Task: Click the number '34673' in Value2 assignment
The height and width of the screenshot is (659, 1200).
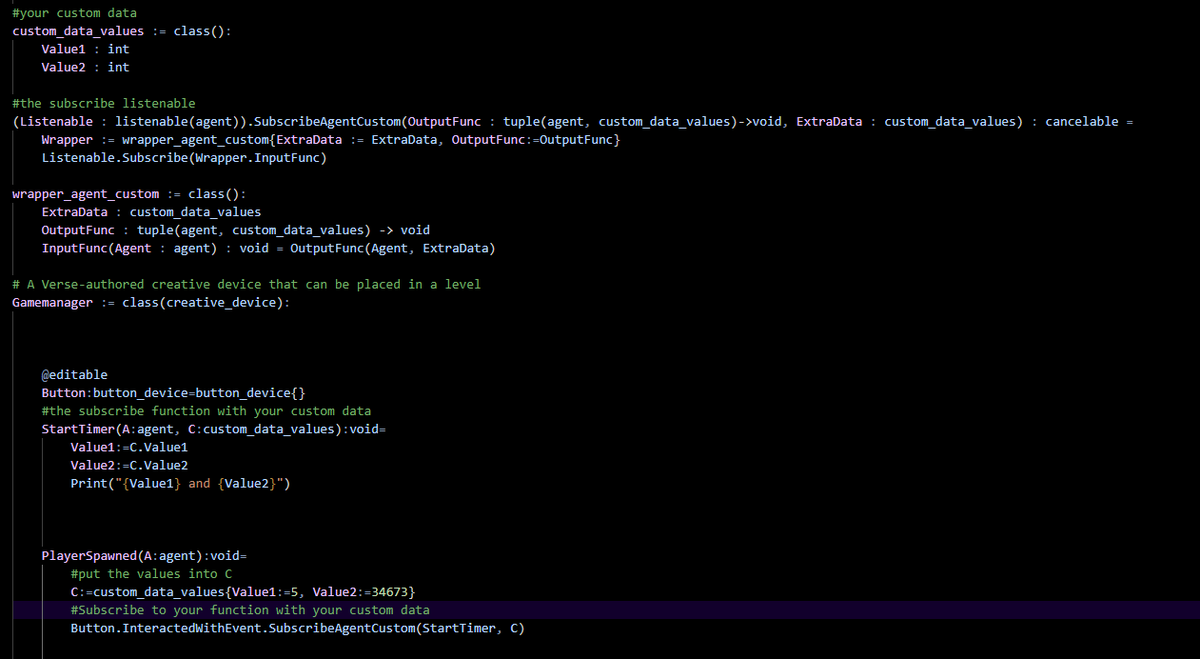Action: tap(387, 591)
